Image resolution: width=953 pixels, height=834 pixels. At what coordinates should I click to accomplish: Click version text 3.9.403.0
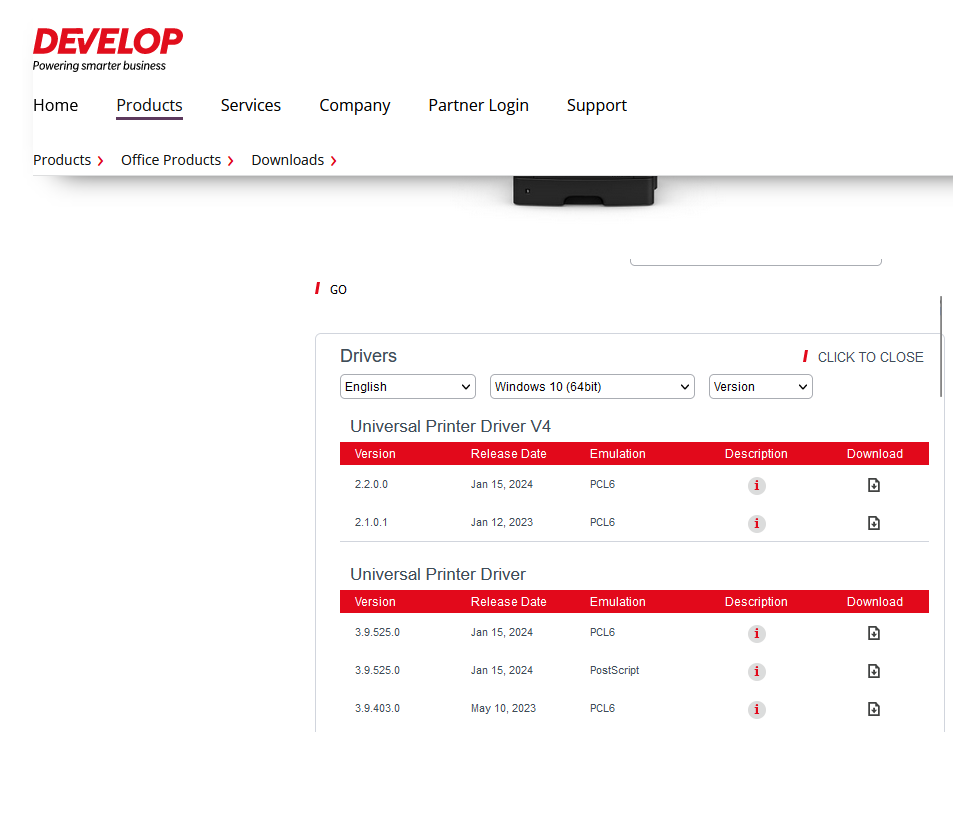(377, 708)
